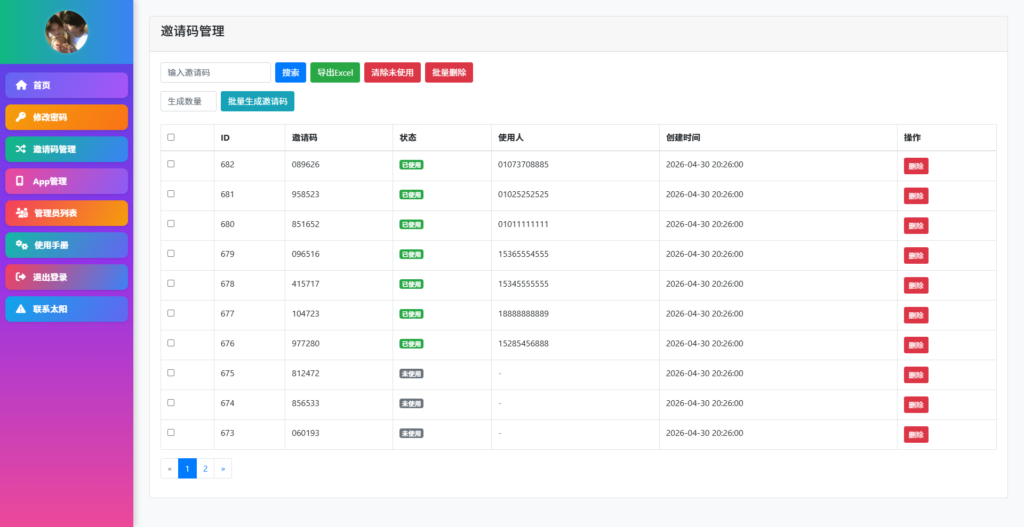Delete the row with code 812472
Screen dimensions: 1024x527
[916, 375]
